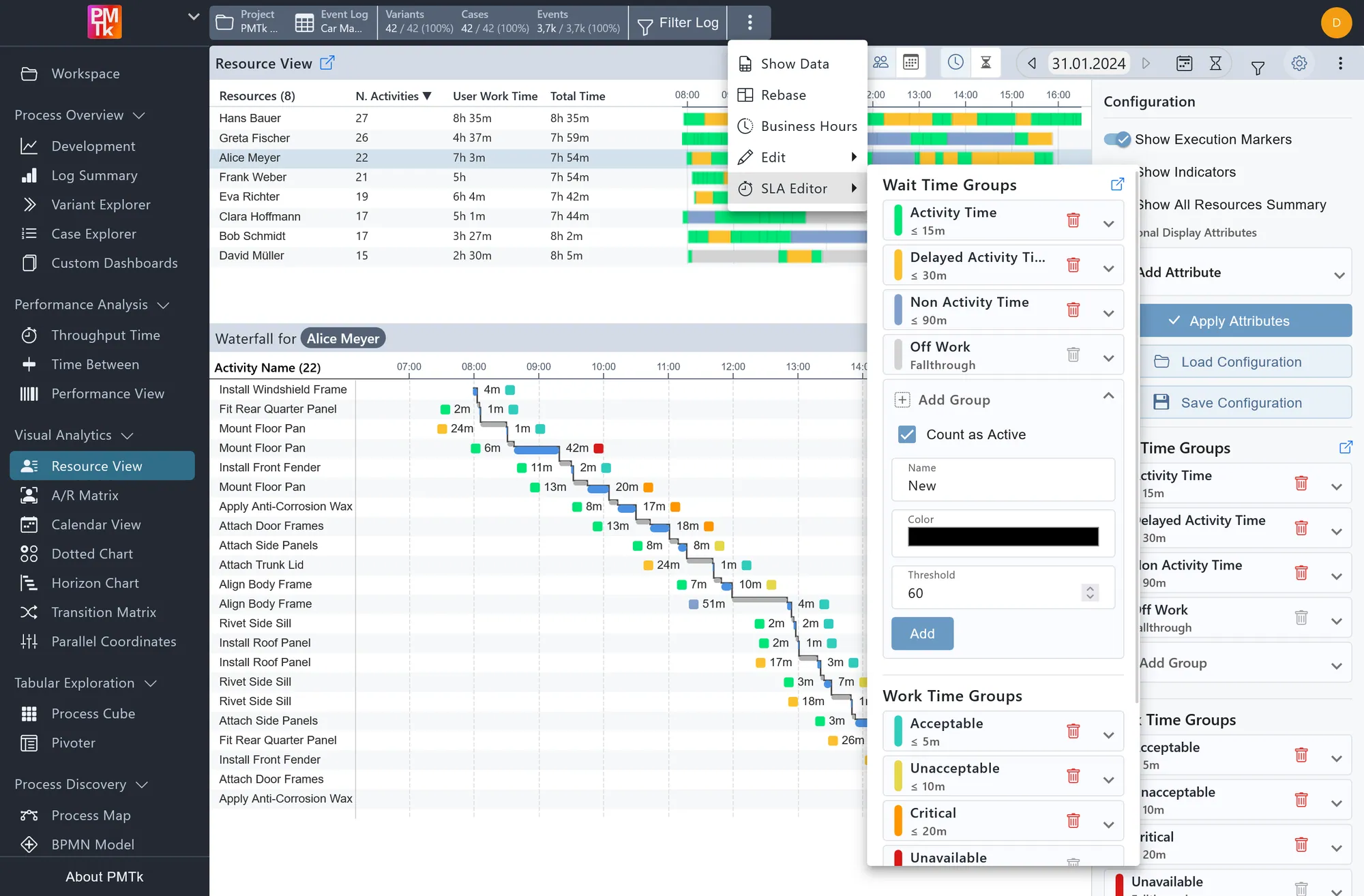Click the black Color swatch
Screen dimensions: 1364x896
(1003, 537)
